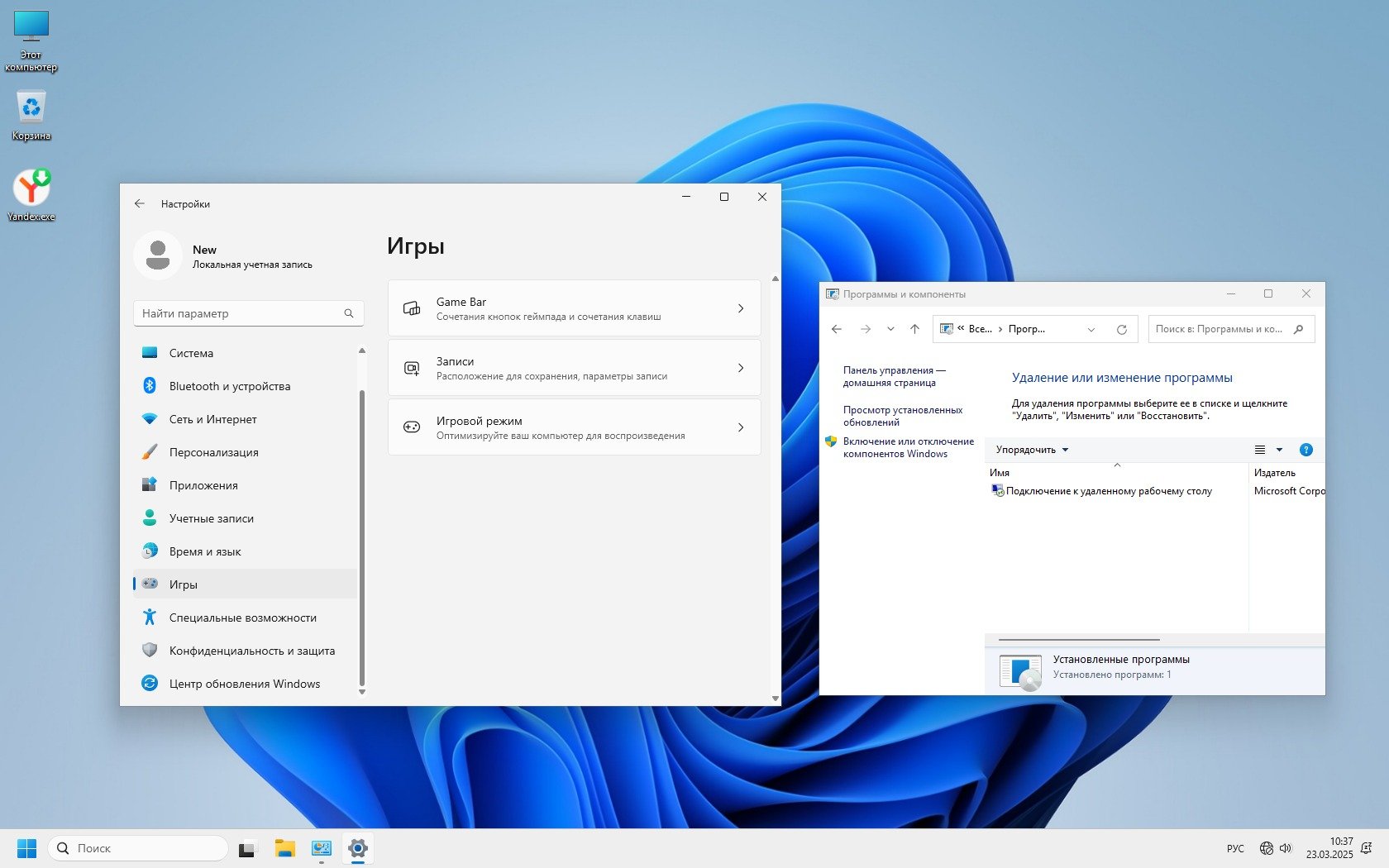
Task: Go up one folder level arrow
Action: click(x=914, y=329)
